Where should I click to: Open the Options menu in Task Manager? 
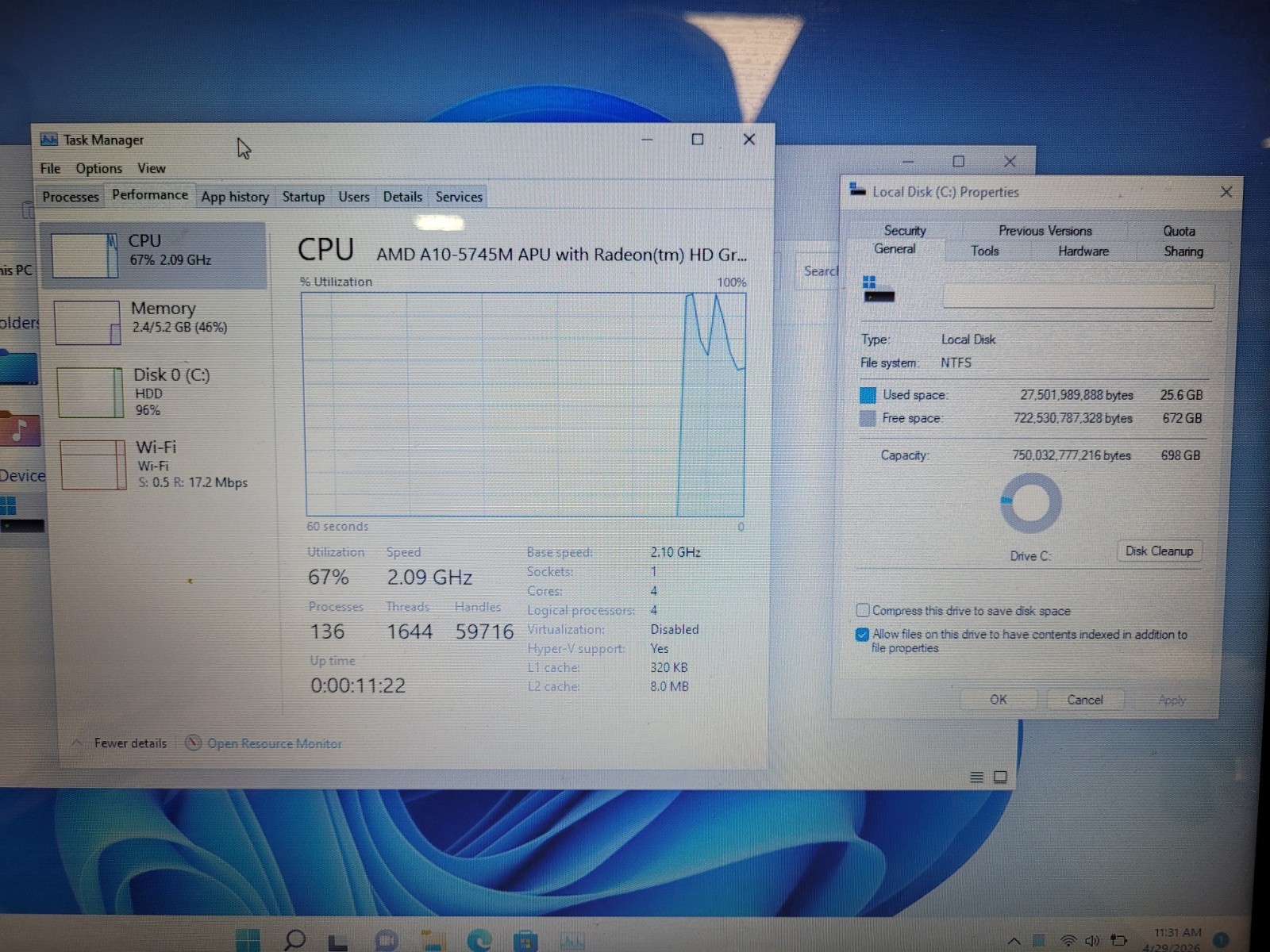[98, 168]
